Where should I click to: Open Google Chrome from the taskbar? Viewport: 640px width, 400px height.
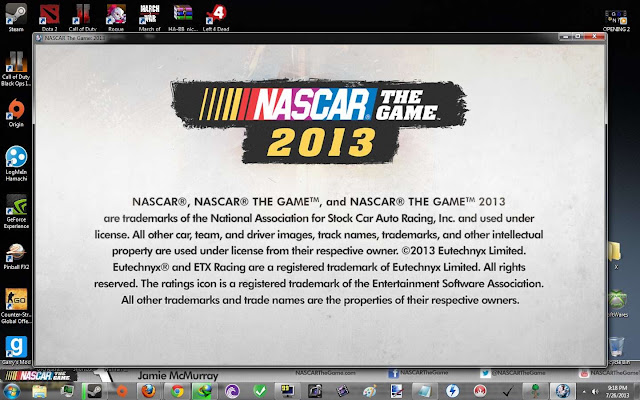(177, 391)
